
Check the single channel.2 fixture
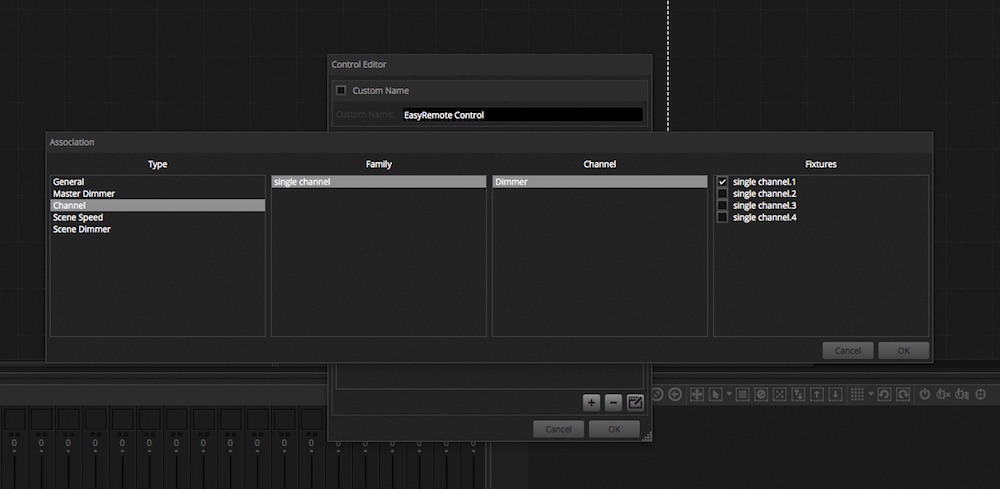[723, 194]
